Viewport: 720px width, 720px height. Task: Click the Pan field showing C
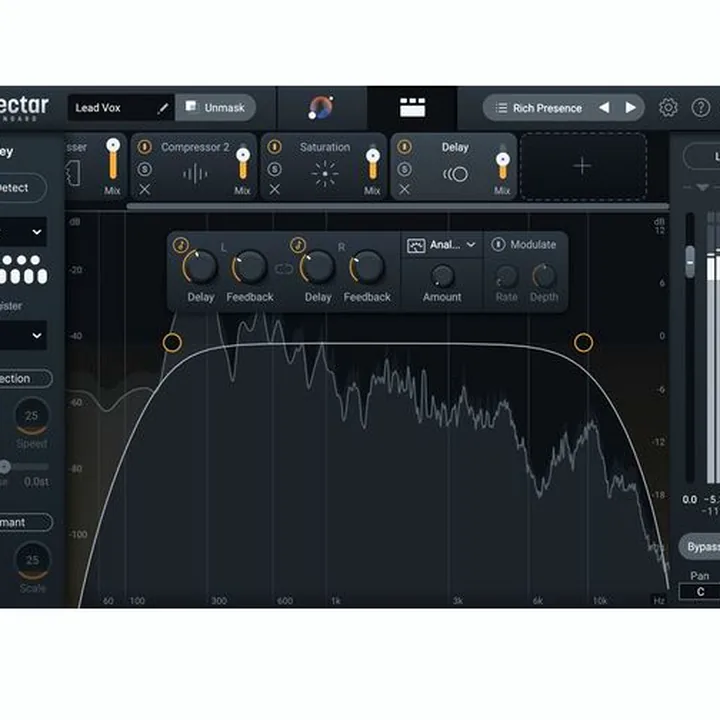pos(699,592)
